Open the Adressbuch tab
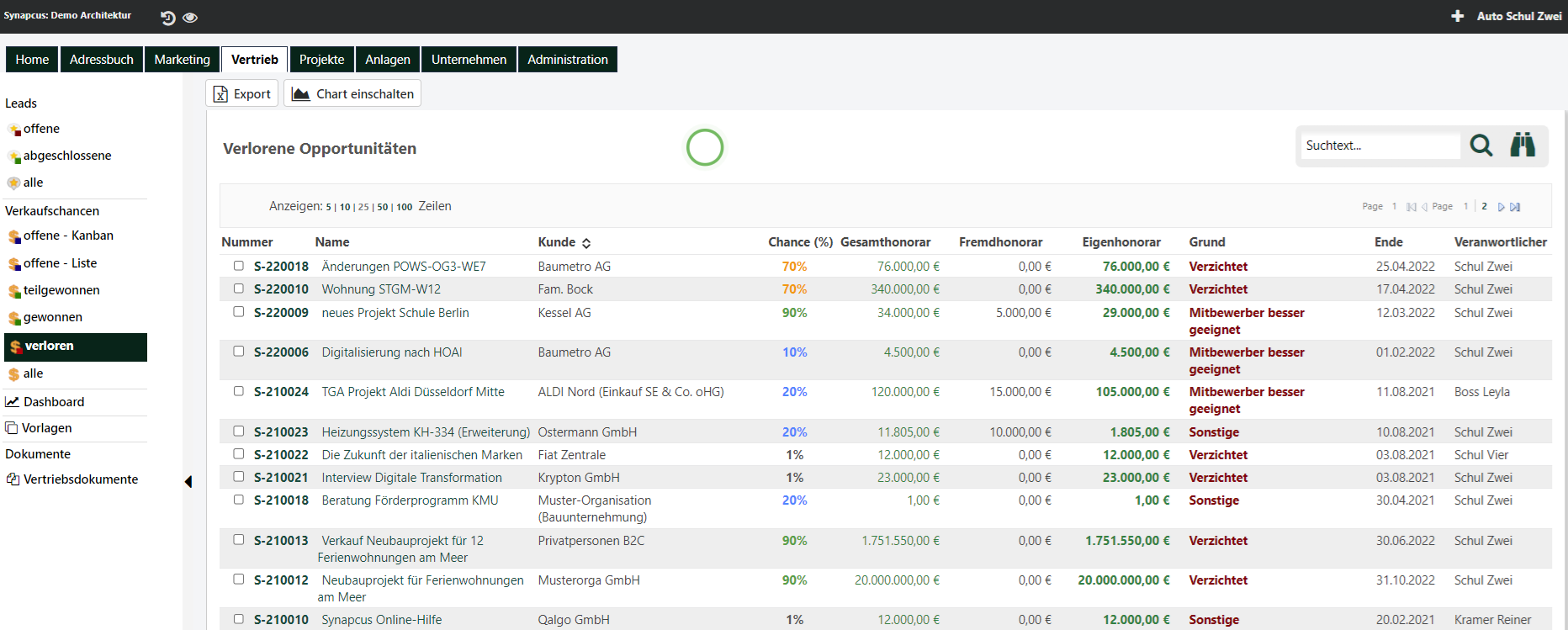1568x630 pixels. tap(102, 60)
